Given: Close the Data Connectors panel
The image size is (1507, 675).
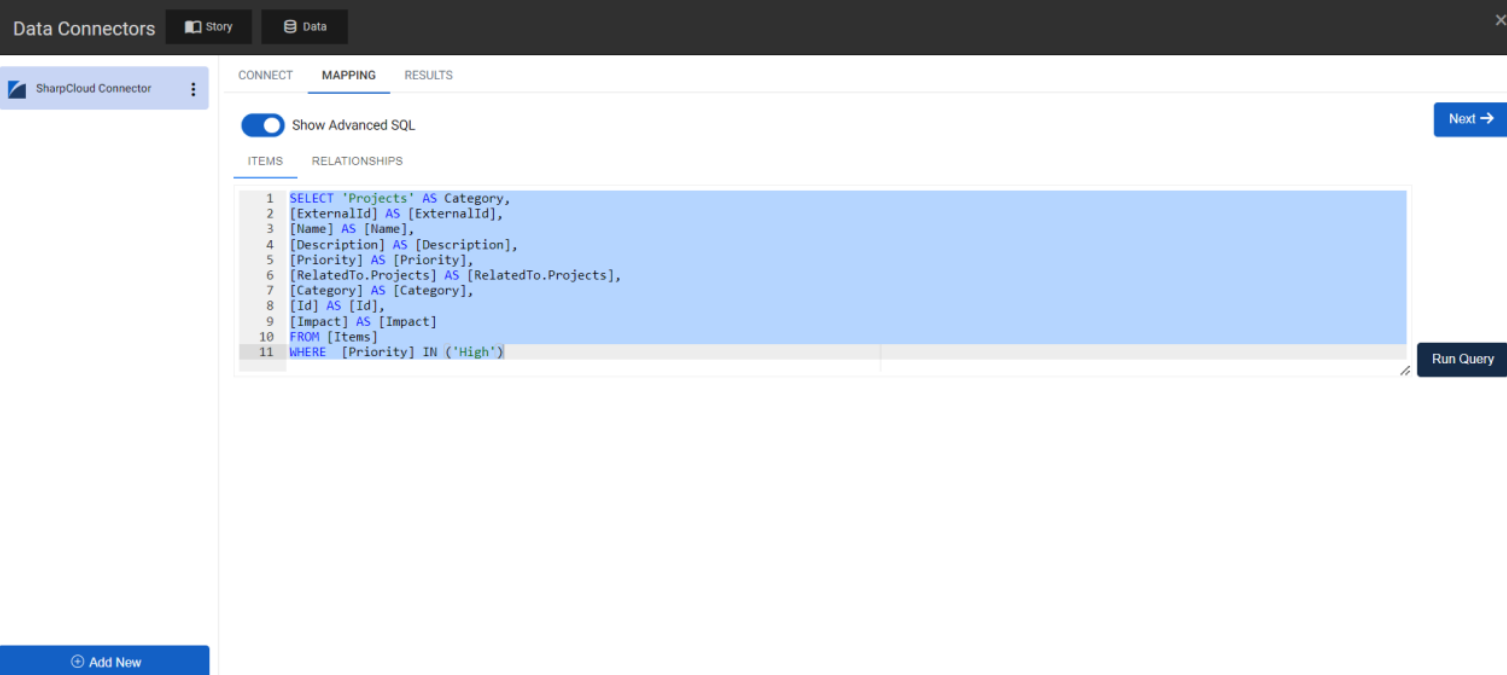Looking at the screenshot, I should click(1499, 20).
